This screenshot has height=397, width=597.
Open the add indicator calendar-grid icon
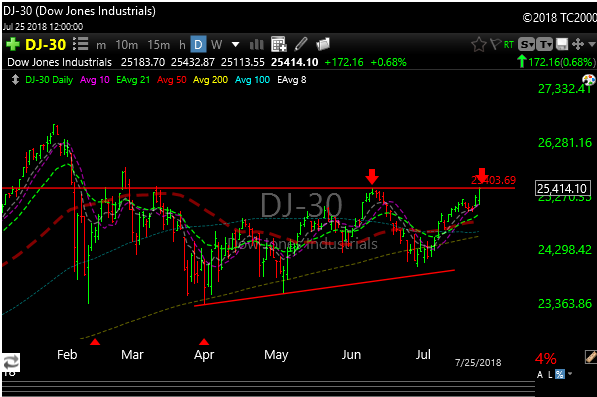click(x=279, y=44)
